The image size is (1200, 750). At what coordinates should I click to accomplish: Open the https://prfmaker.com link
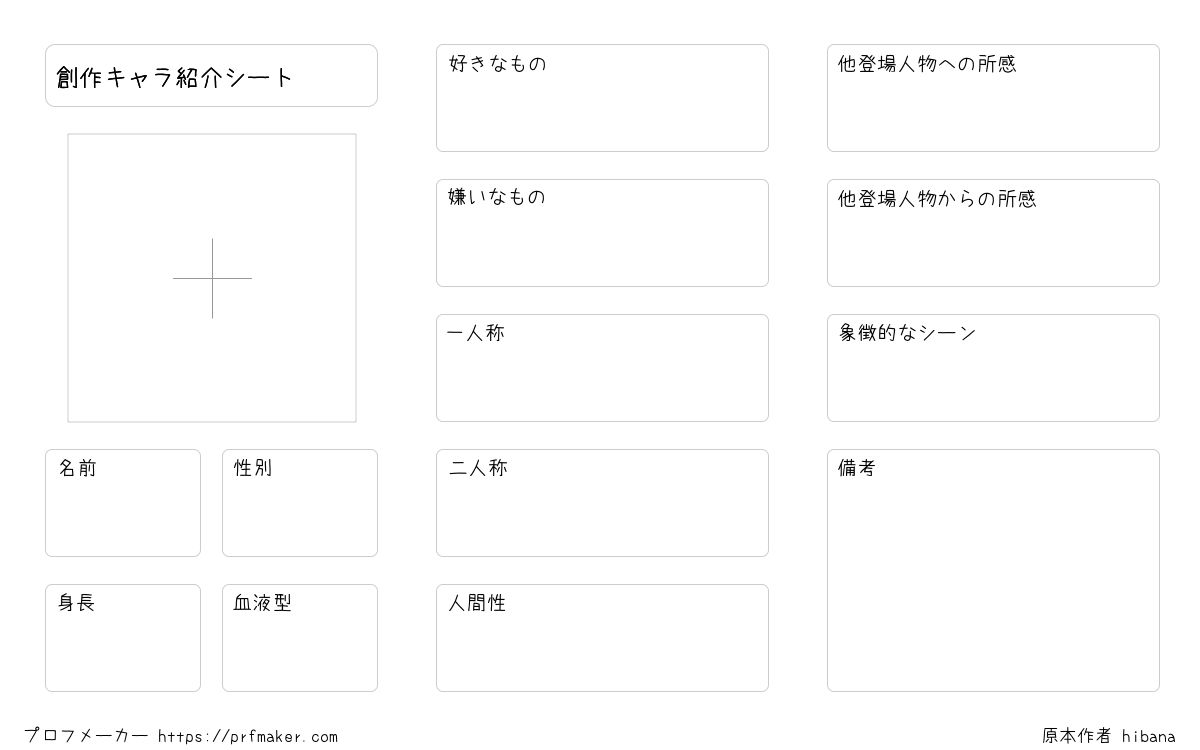tap(248, 737)
